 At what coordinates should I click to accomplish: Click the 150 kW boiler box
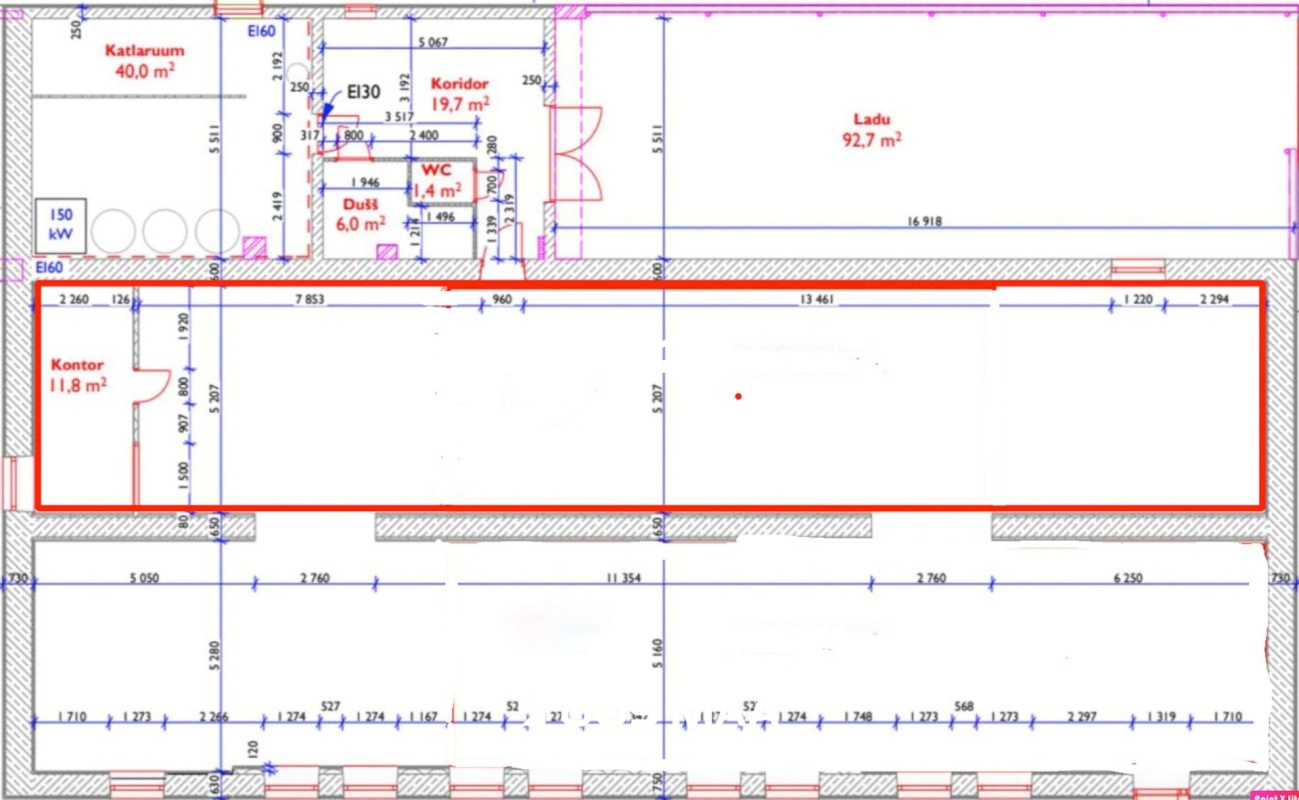click(x=61, y=225)
